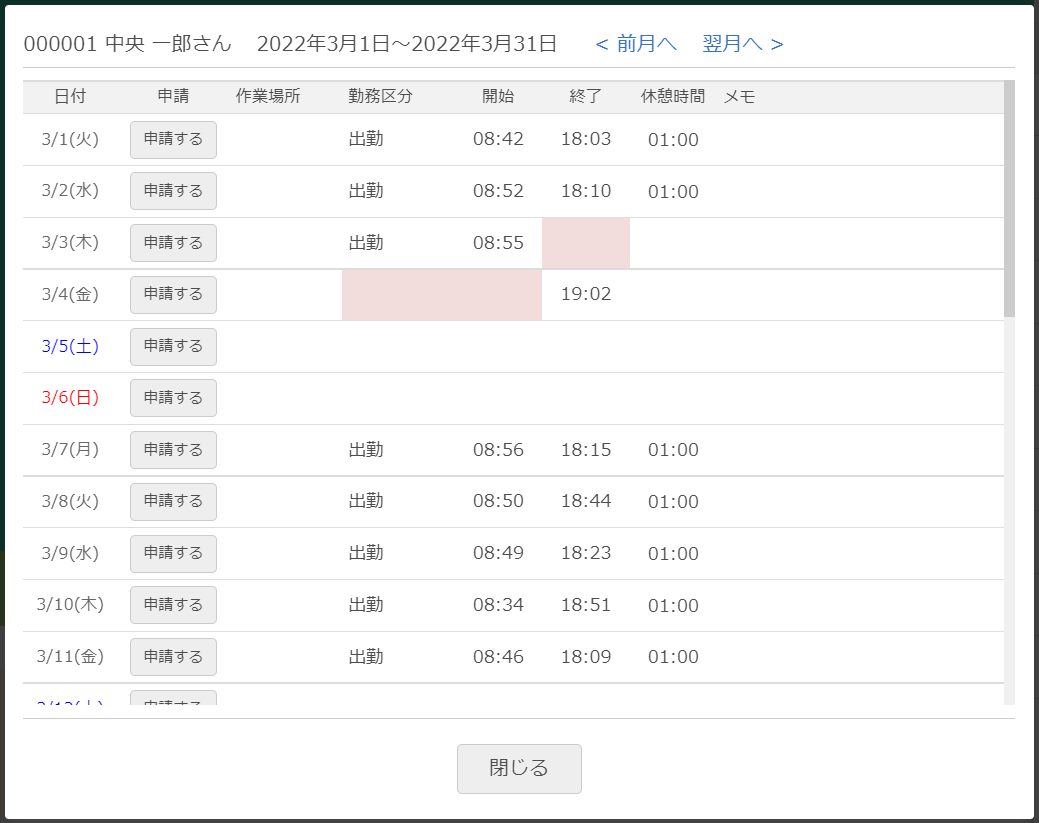
Task: Click the highlighted empty 終了 cell for 3/3
Action: 586,242
